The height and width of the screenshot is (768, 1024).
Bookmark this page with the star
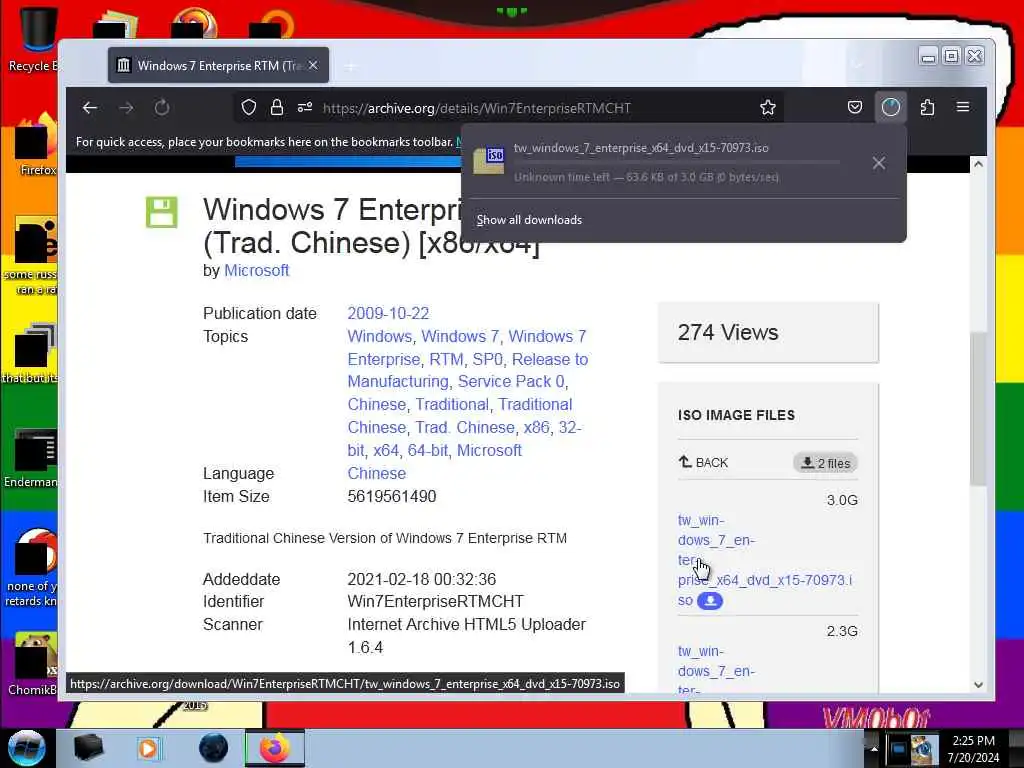768,108
